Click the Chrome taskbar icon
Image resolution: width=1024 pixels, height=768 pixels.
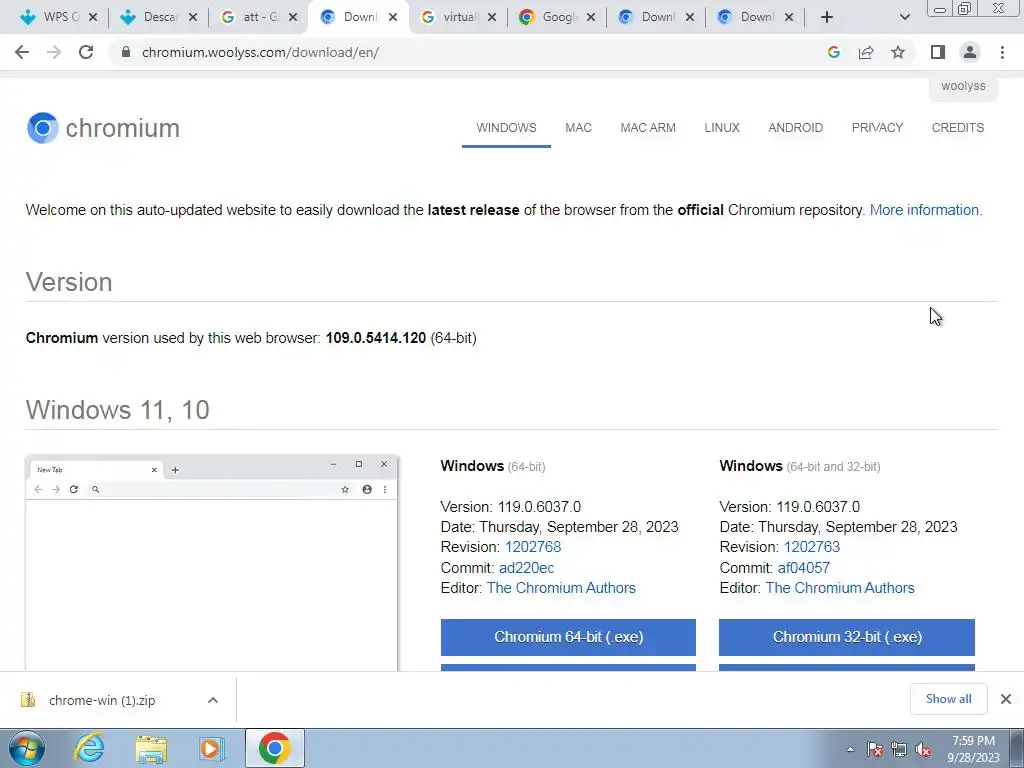click(274, 748)
